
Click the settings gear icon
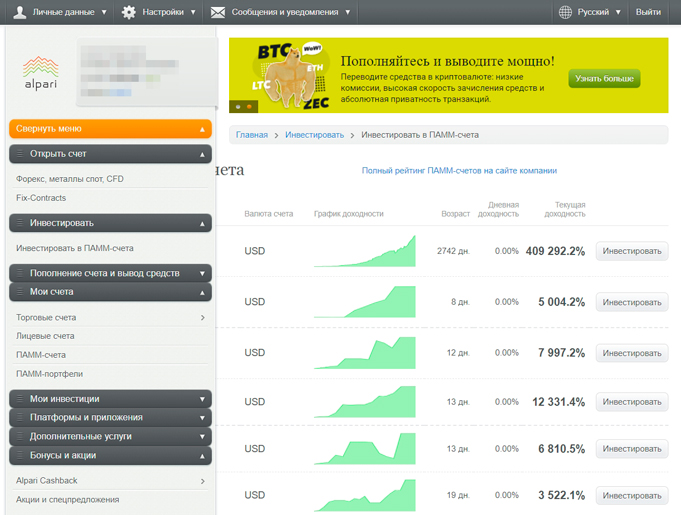click(x=128, y=12)
